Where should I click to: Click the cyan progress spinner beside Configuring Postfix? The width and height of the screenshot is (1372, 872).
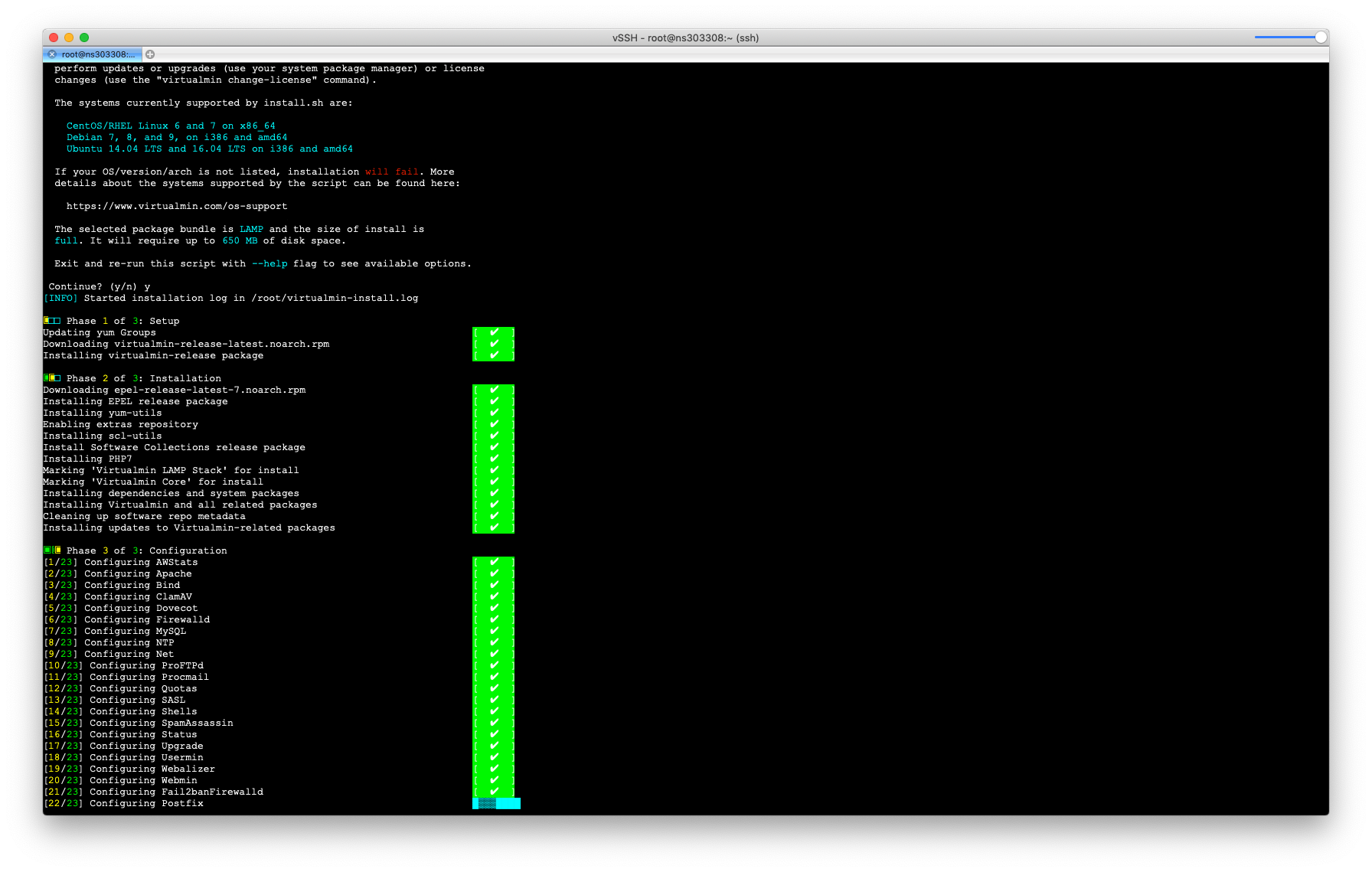click(496, 803)
